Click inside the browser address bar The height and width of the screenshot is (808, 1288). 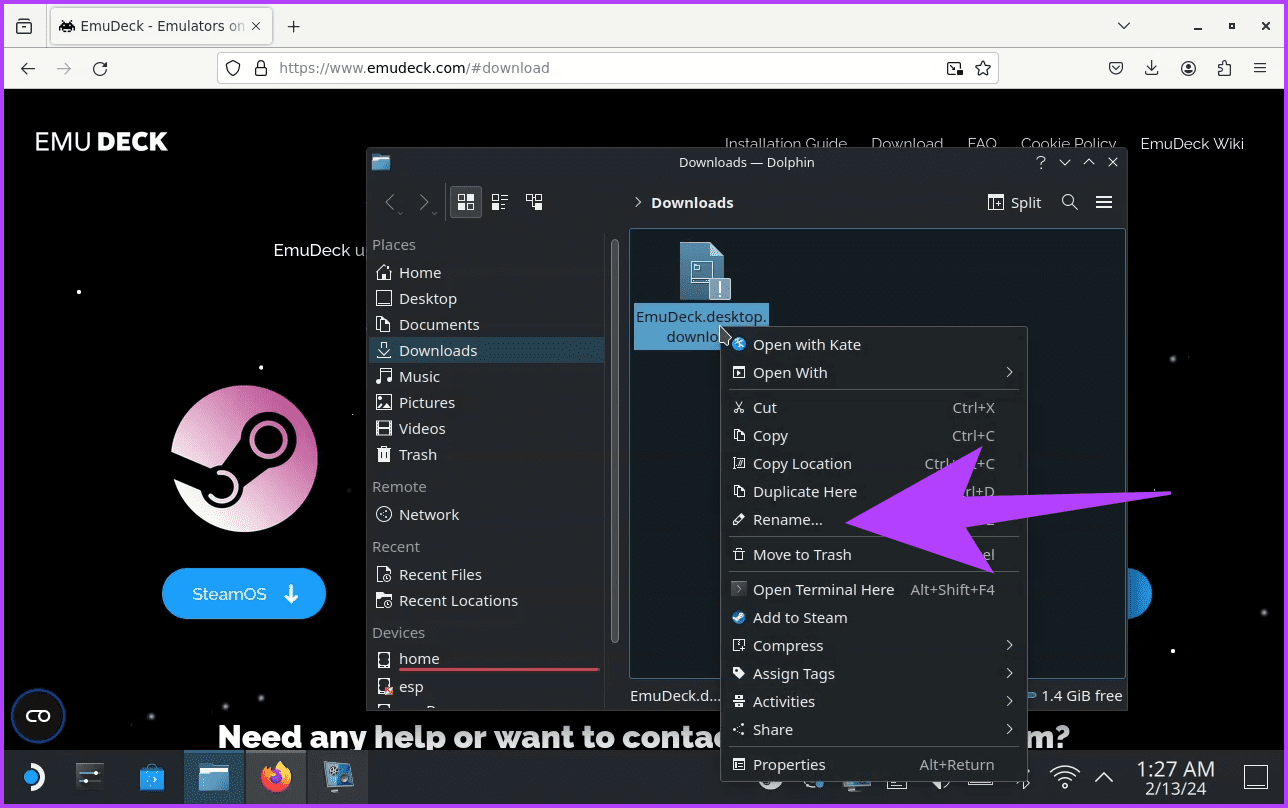pos(600,68)
